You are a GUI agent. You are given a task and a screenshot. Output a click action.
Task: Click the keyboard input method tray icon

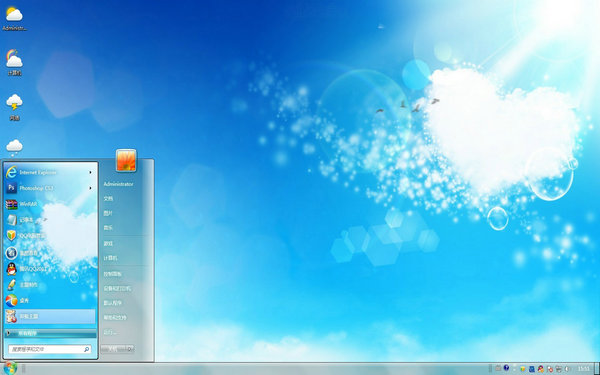click(498, 368)
